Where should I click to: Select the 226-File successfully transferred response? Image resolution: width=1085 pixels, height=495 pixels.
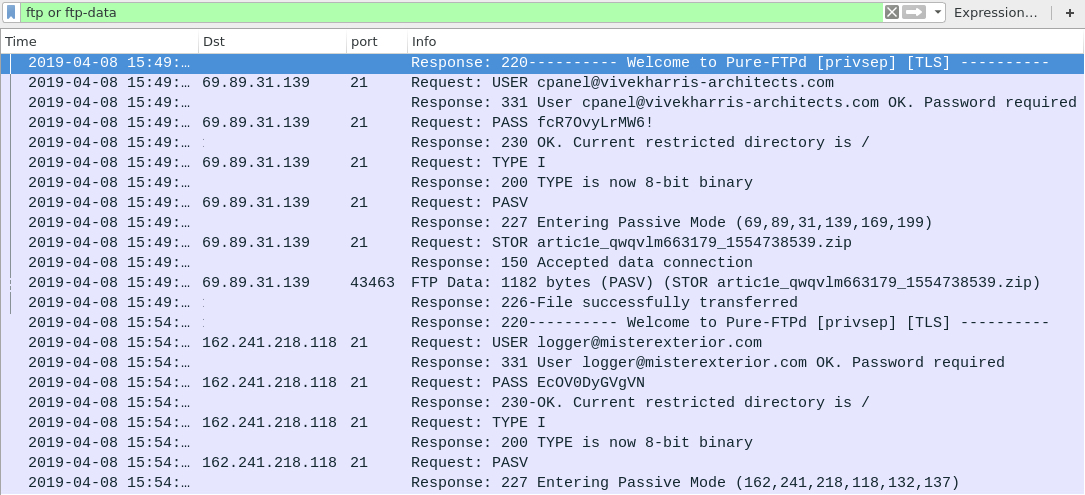pyautogui.click(x=542, y=303)
